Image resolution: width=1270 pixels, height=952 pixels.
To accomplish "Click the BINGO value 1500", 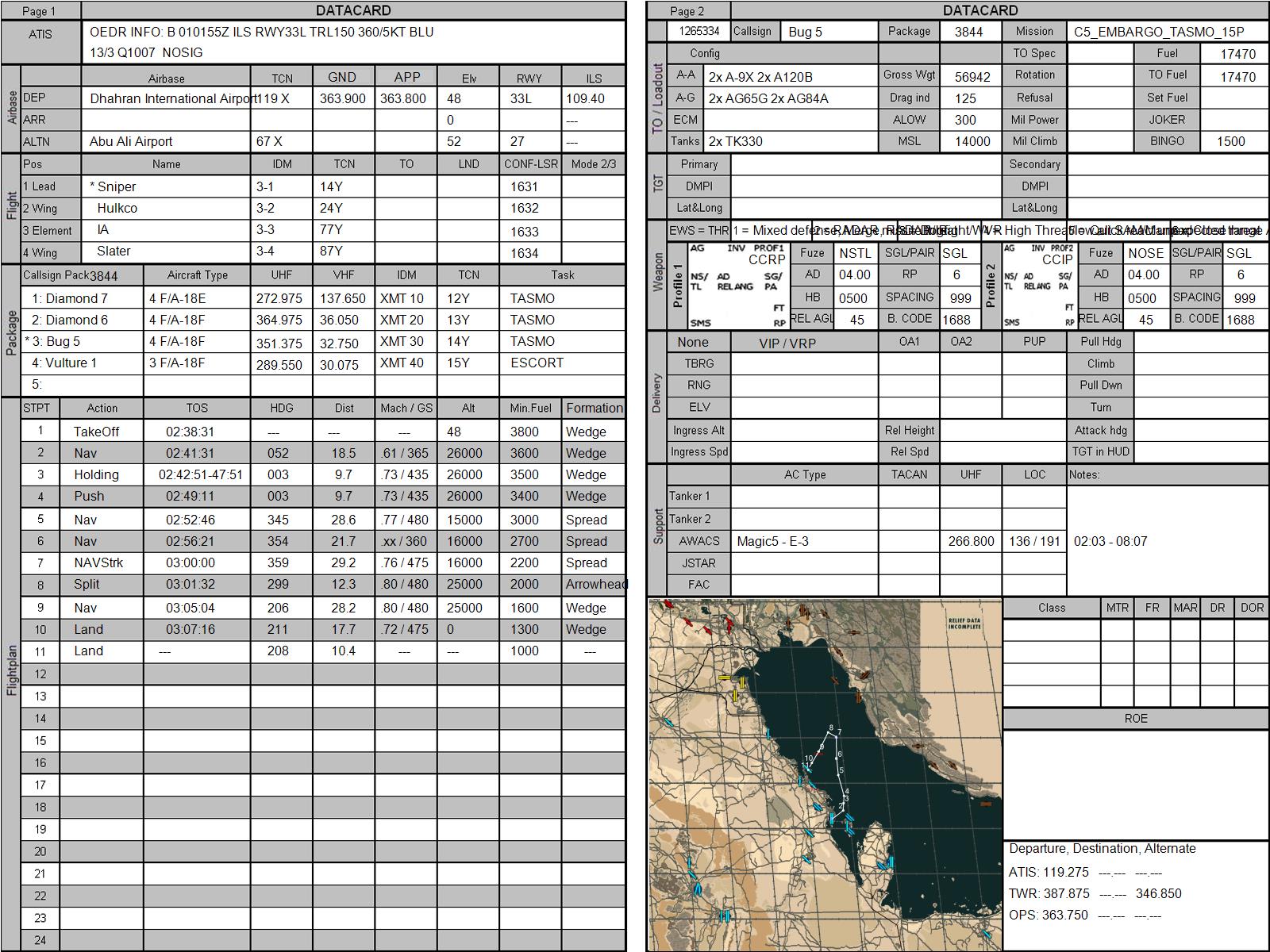I will pyautogui.click(x=1231, y=141).
